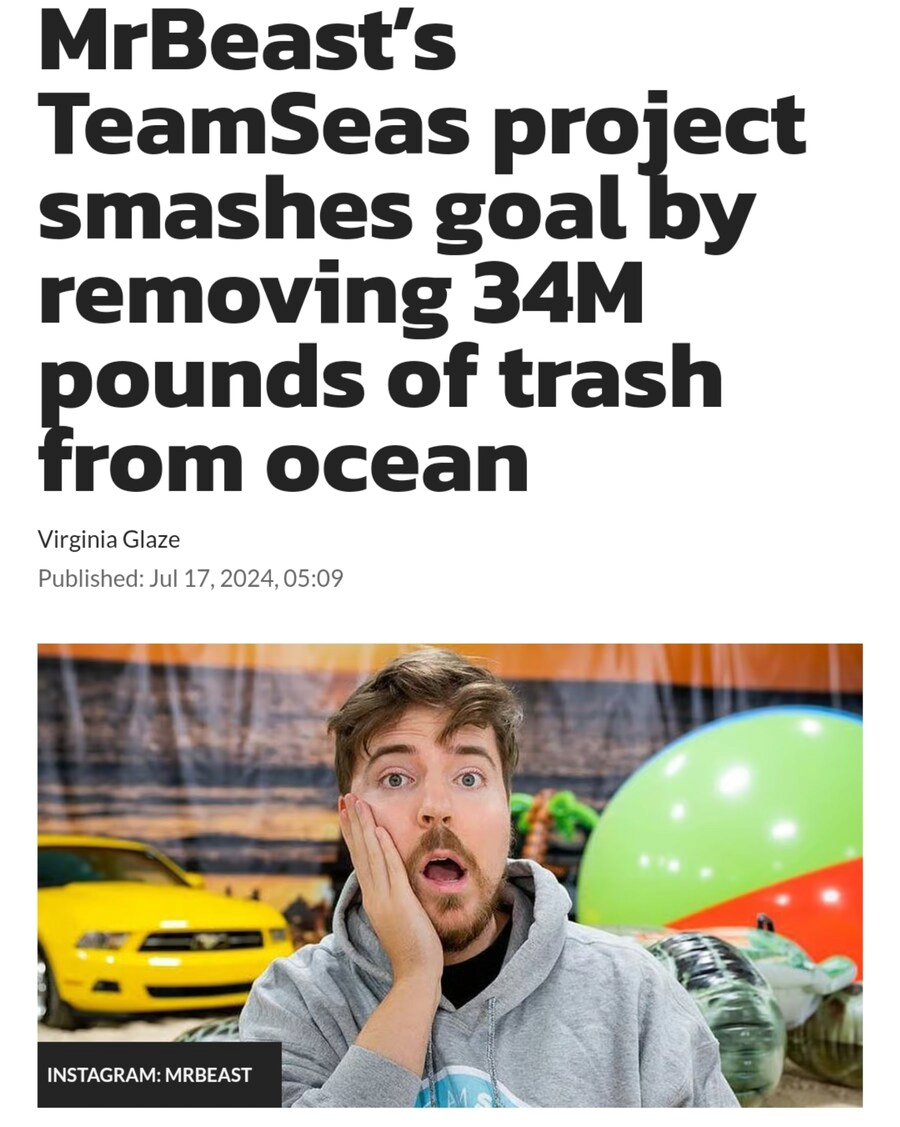Click the author name Virginia Glaze
This screenshot has width=900, height=1127.
click(109, 539)
